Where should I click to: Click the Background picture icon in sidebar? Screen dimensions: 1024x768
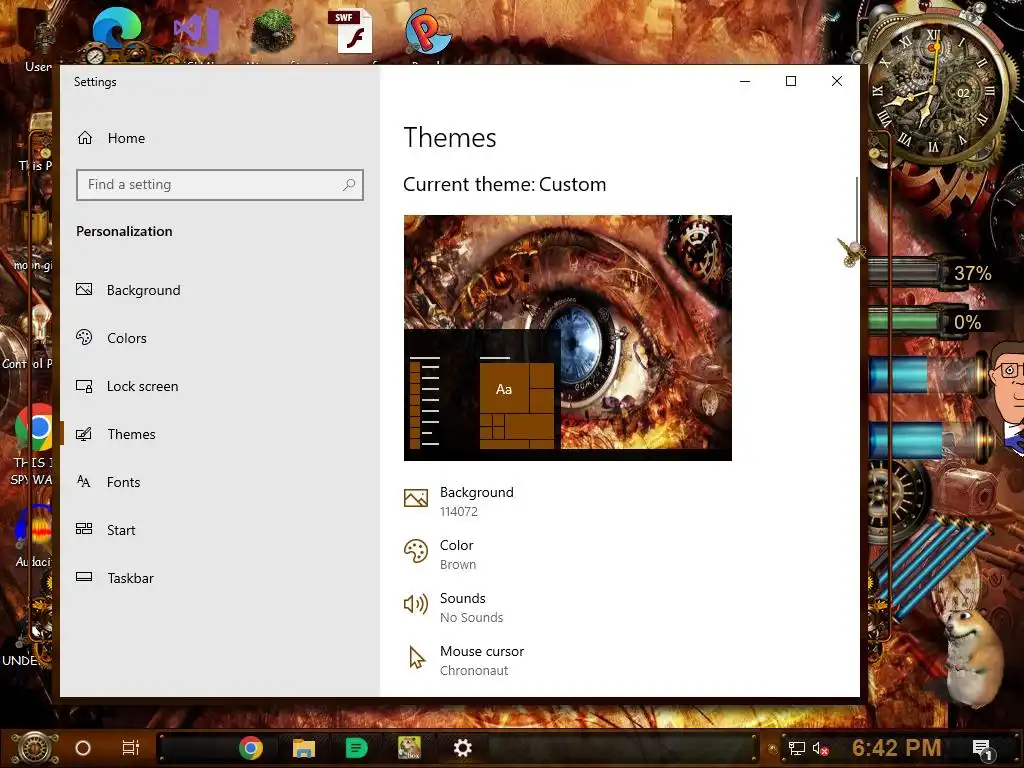pyautogui.click(x=84, y=289)
